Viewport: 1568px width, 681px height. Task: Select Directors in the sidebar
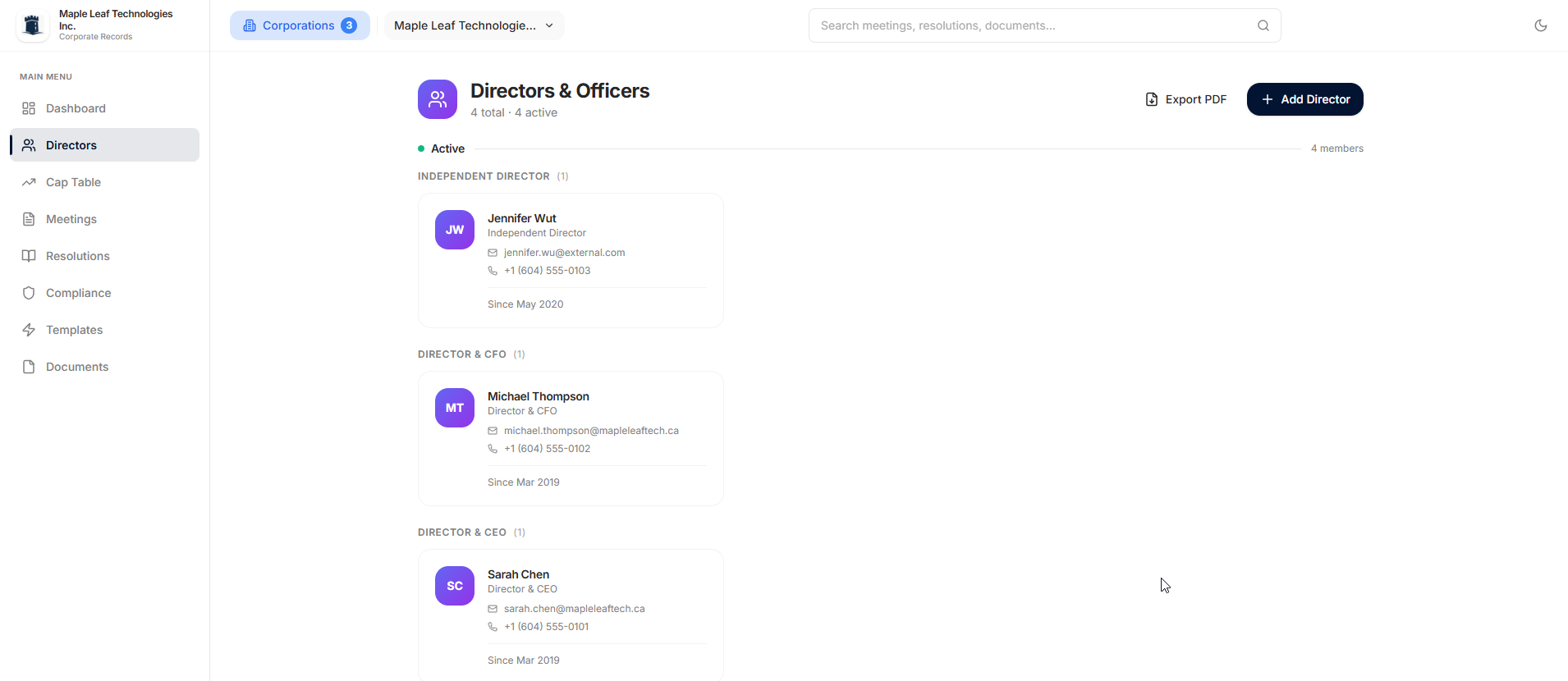(x=104, y=145)
